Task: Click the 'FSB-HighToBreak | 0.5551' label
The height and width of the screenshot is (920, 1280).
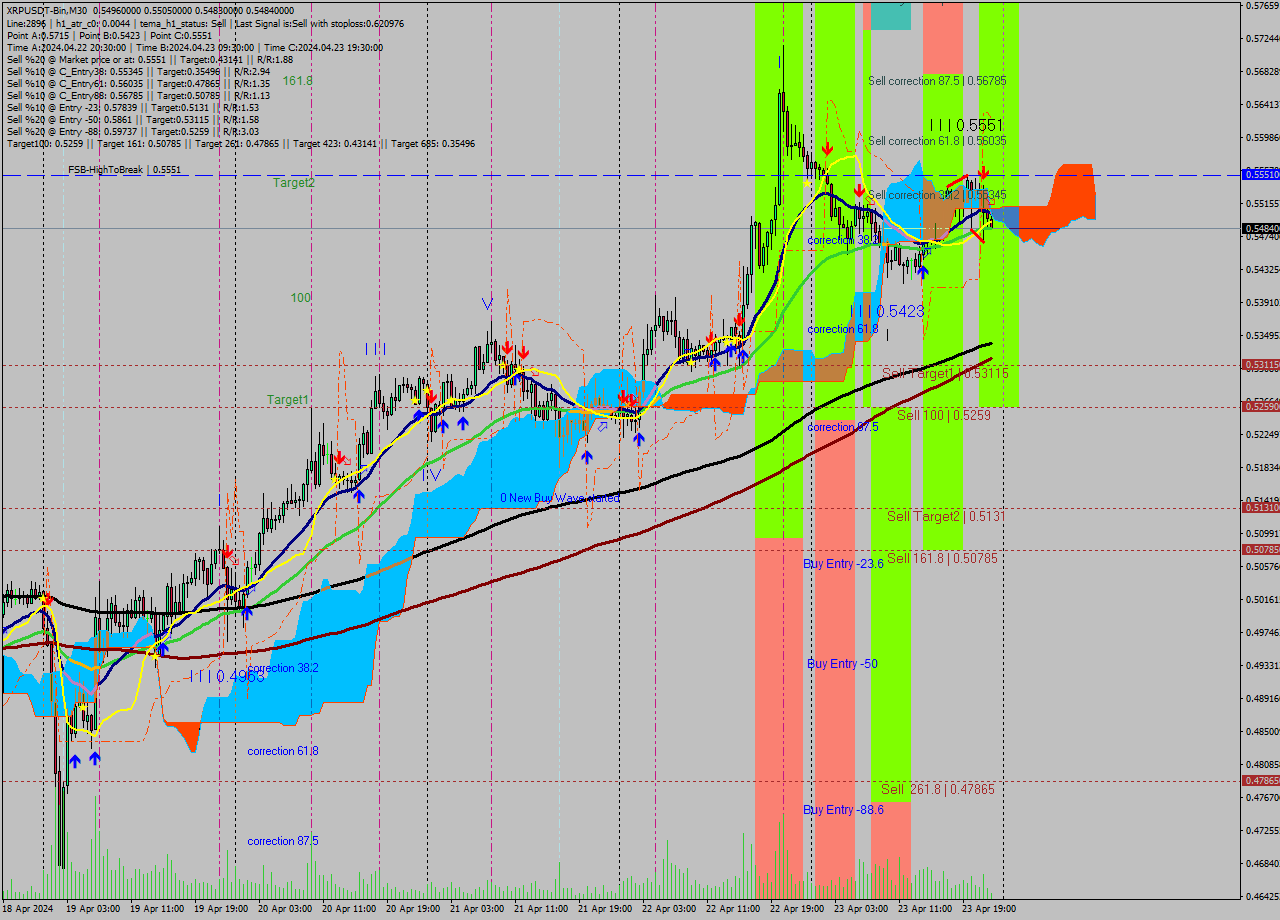Action: pos(125,170)
